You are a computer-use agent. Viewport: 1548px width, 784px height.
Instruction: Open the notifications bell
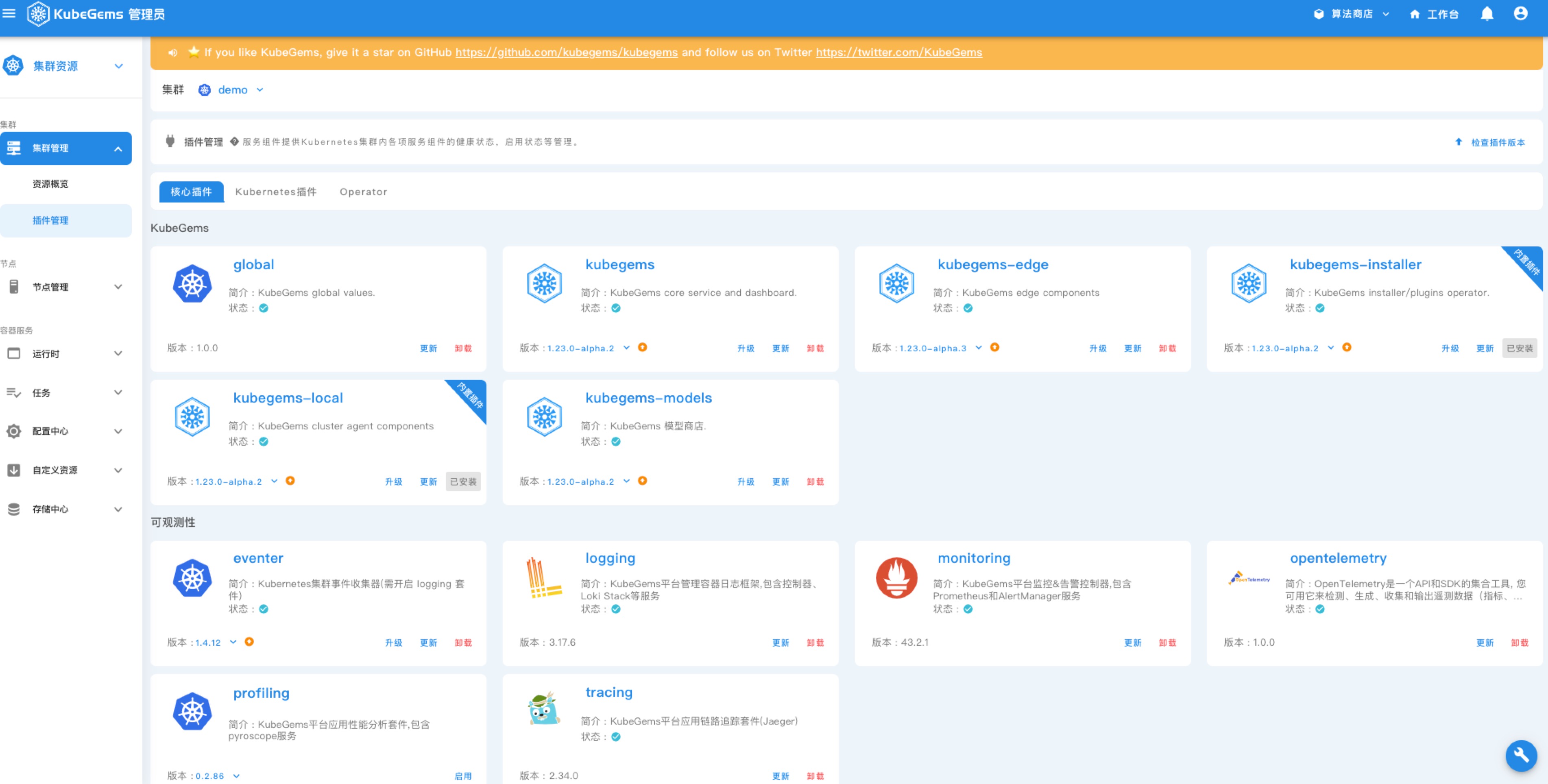[x=1487, y=14]
